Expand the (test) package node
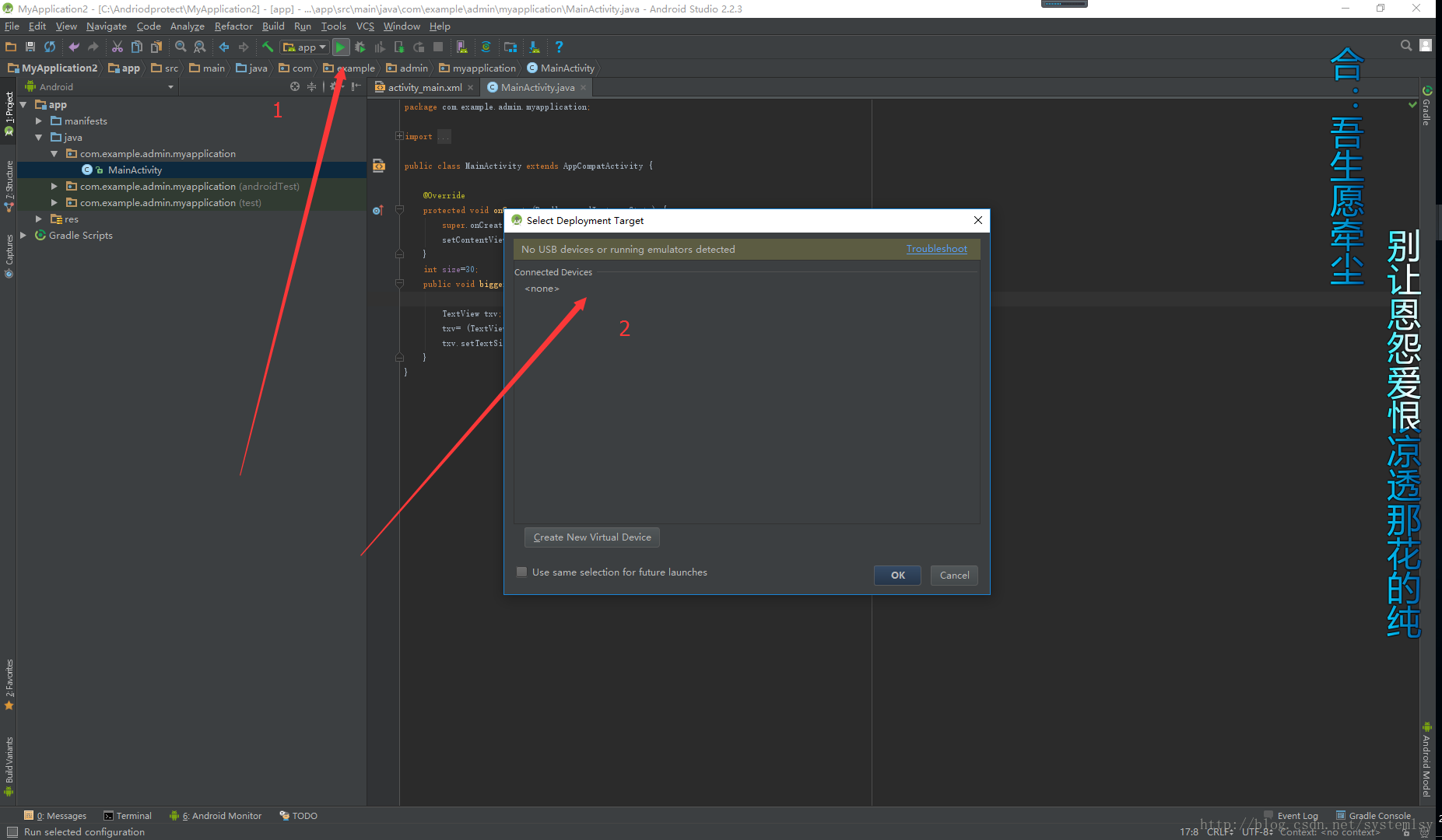Image resolution: width=1442 pixels, height=840 pixels. point(54,202)
